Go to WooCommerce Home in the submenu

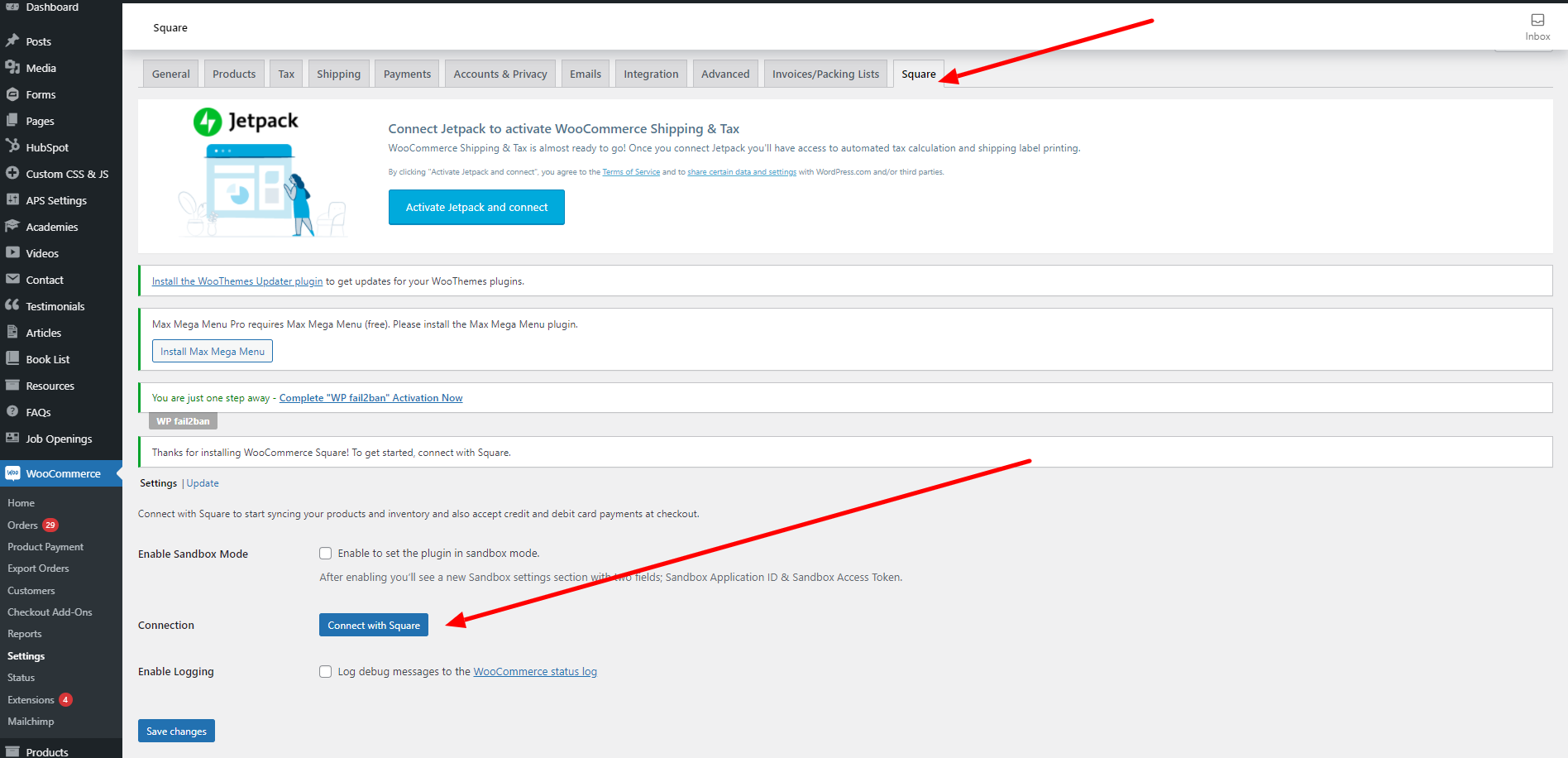click(21, 503)
